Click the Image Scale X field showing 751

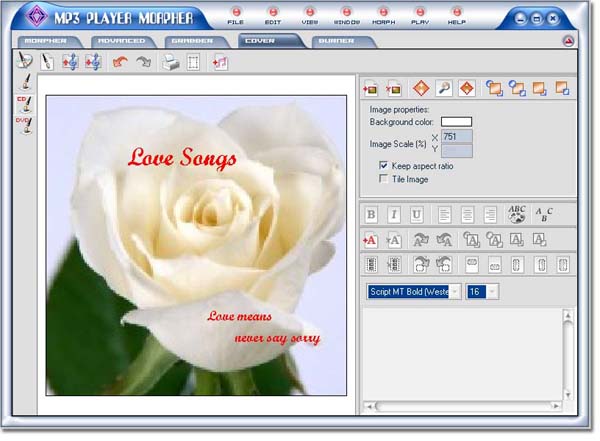[x=457, y=136]
